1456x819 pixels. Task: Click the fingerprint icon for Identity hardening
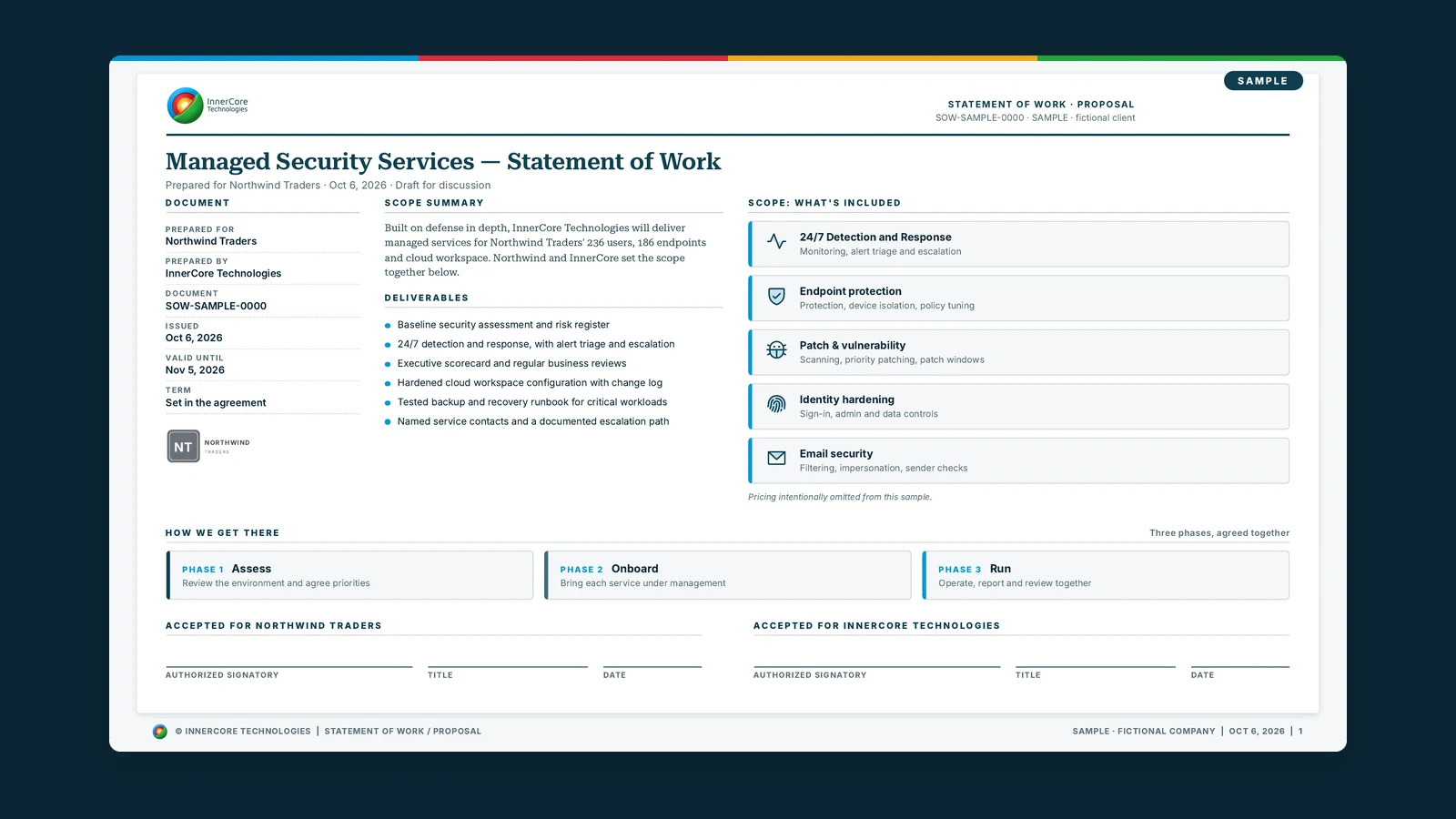tap(776, 404)
